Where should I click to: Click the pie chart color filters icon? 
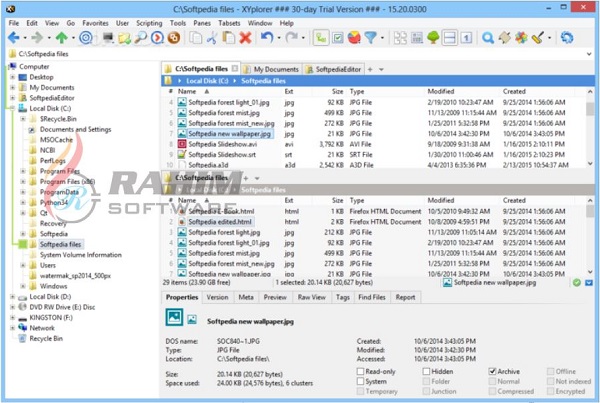(354, 38)
